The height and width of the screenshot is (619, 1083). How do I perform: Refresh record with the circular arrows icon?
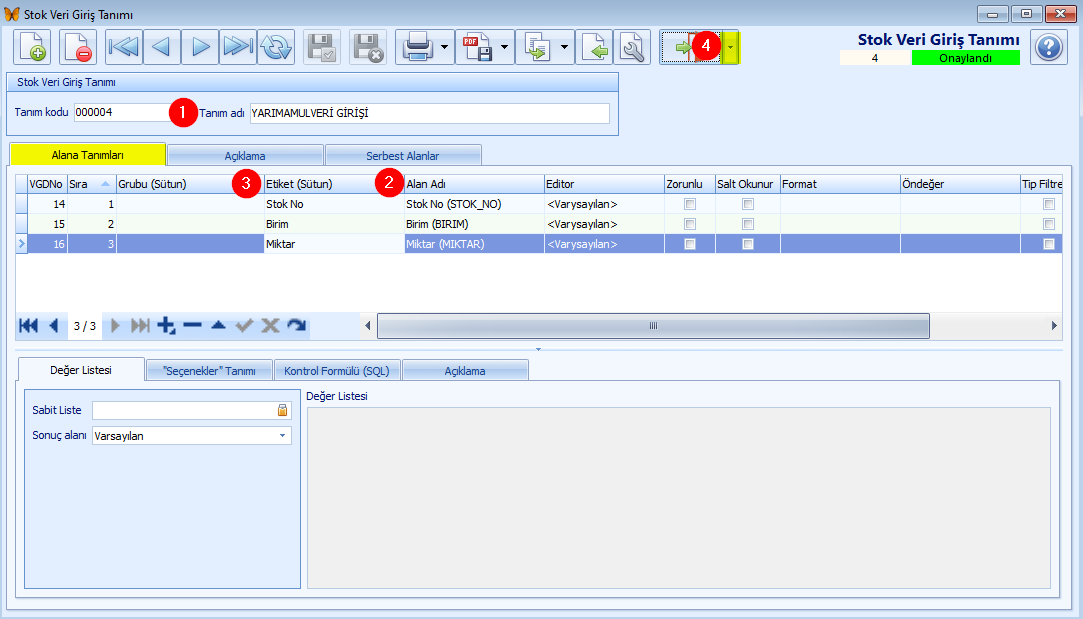coord(276,47)
